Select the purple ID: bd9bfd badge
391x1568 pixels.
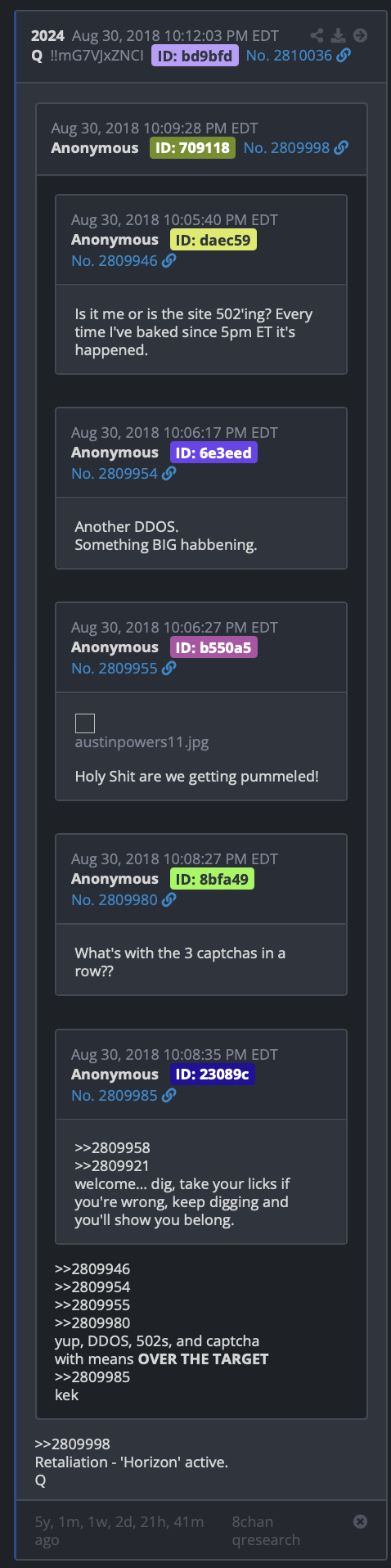tap(195, 56)
